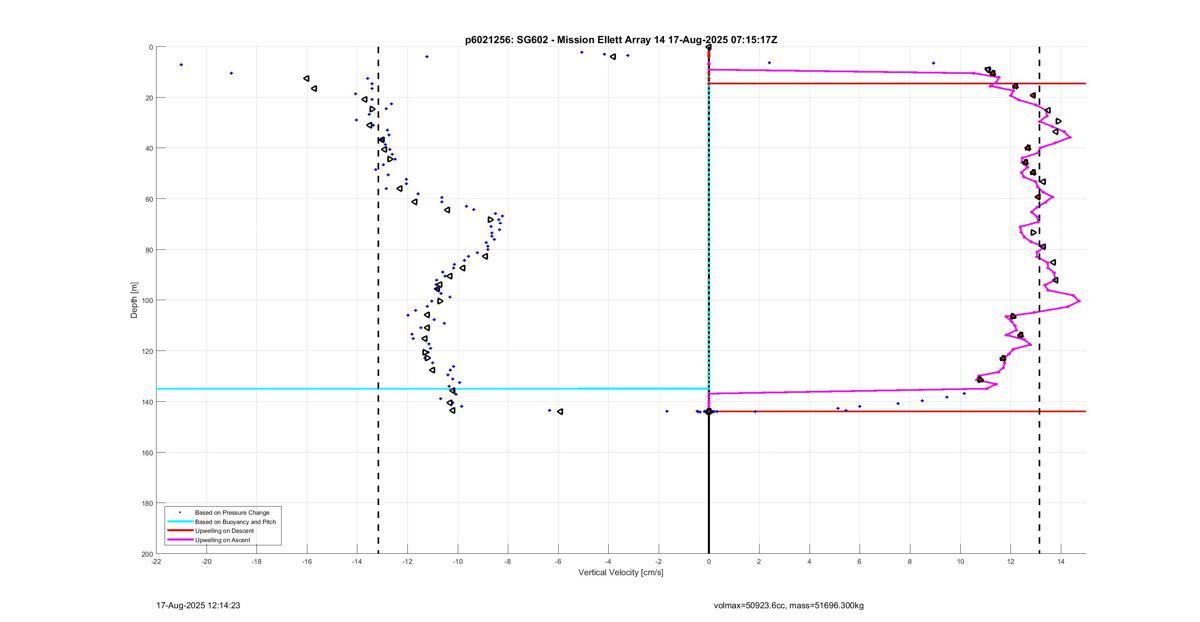Click depth-axis tick label '100'
Viewport: 1200px width, 622px height.
pos(146,300)
